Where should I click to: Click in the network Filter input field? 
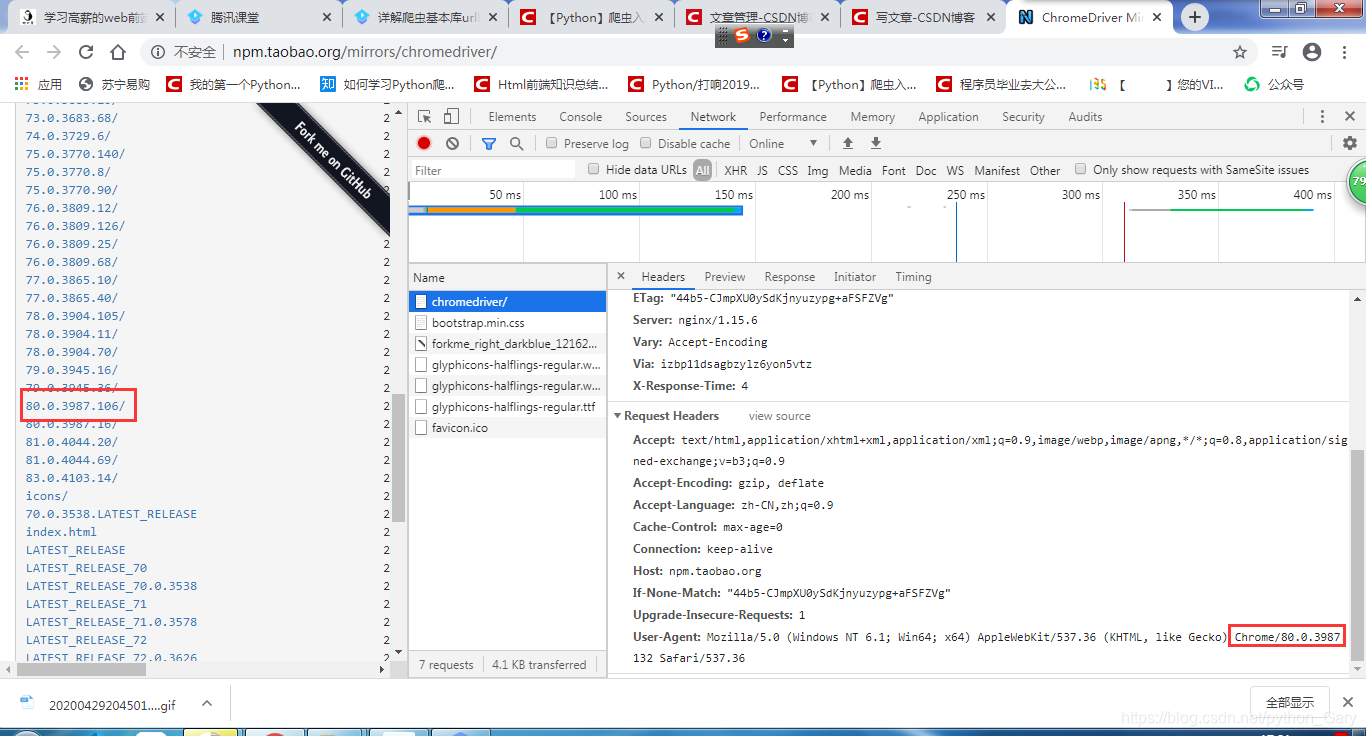[x=494, y=170]
